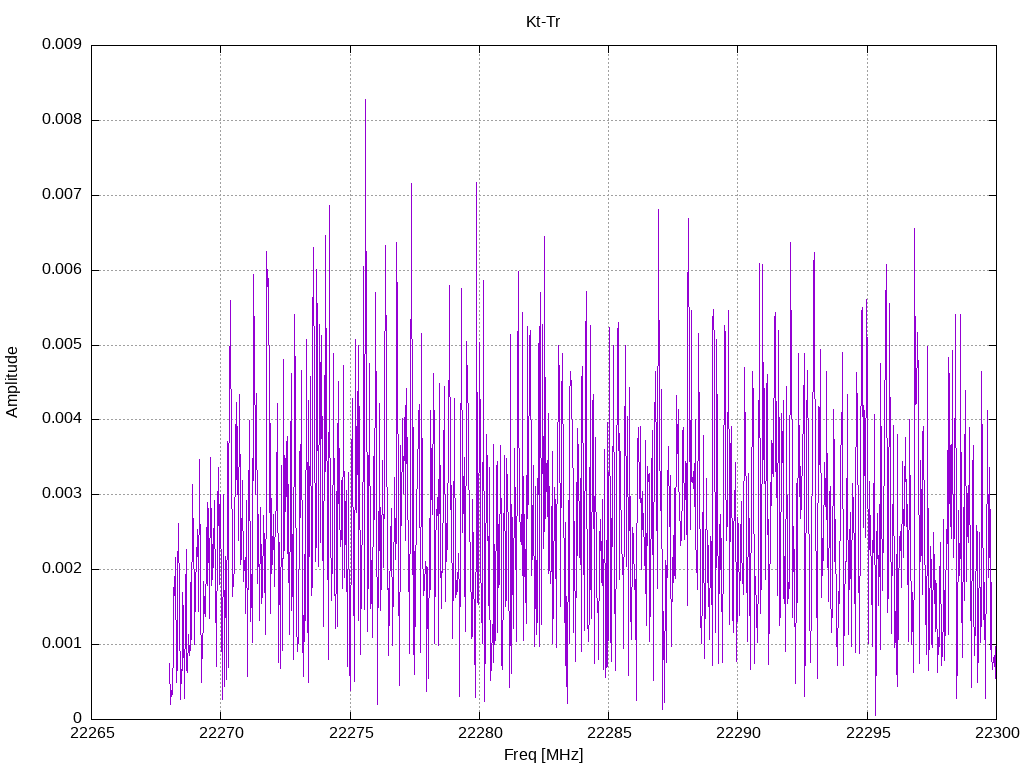Image resolution: width=1024 pixels, height=768 pixels.
Task: Click the tallest spectrum peak above 0.008
Action: coord(365,101)
